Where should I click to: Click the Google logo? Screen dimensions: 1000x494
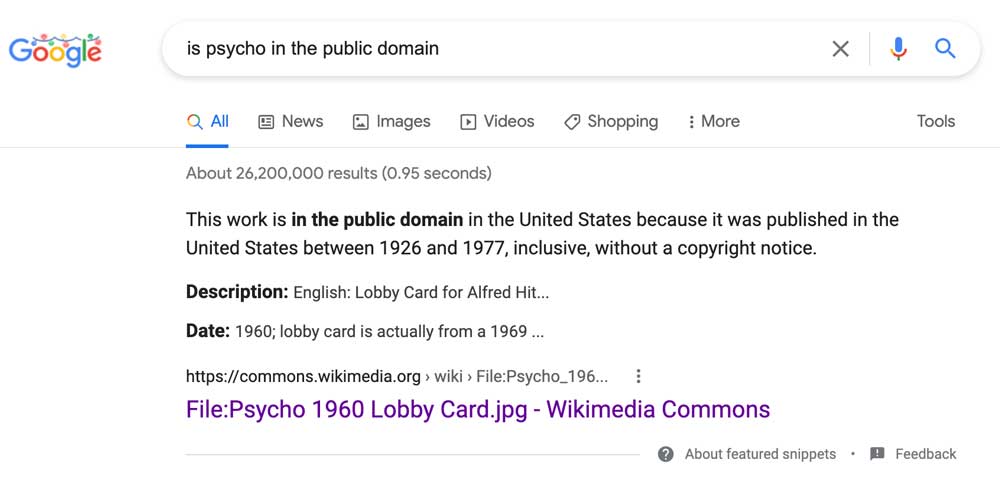pyautogui.click(x=55, y=50)
